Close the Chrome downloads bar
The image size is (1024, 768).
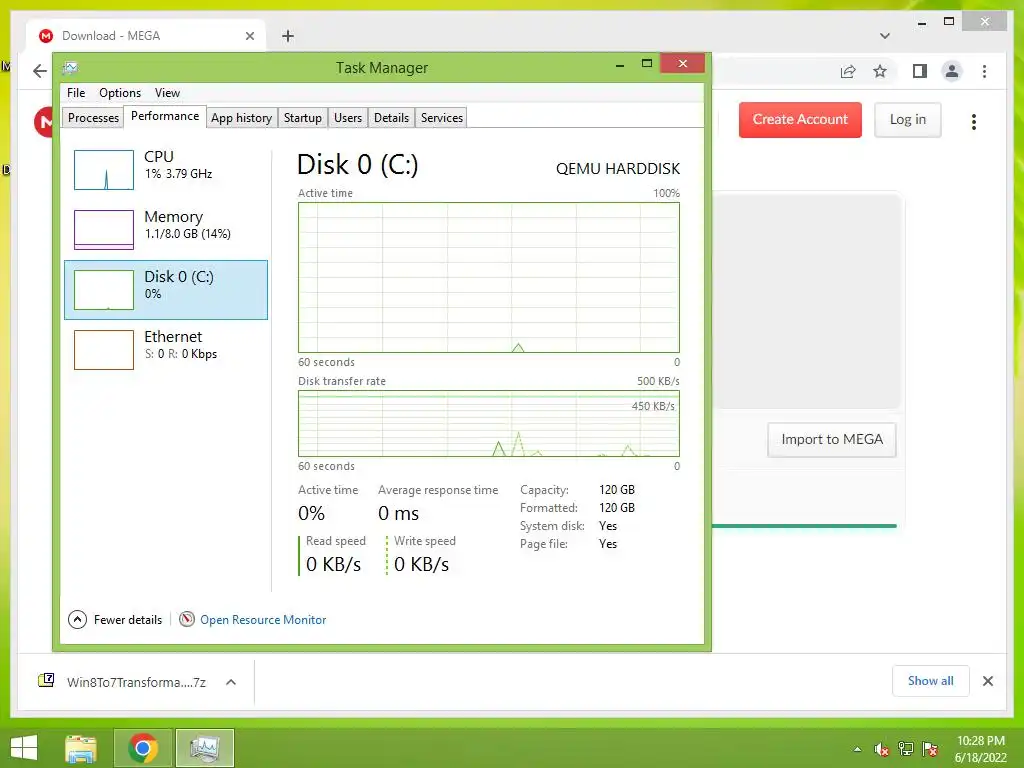(x=987, y=681)
